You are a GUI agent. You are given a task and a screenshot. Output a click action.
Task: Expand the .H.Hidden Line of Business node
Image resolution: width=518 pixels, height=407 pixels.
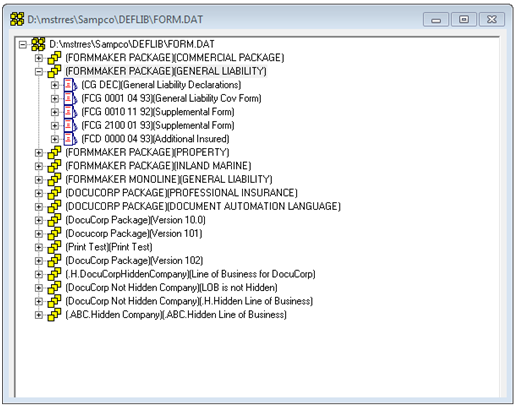coord(39,302)
